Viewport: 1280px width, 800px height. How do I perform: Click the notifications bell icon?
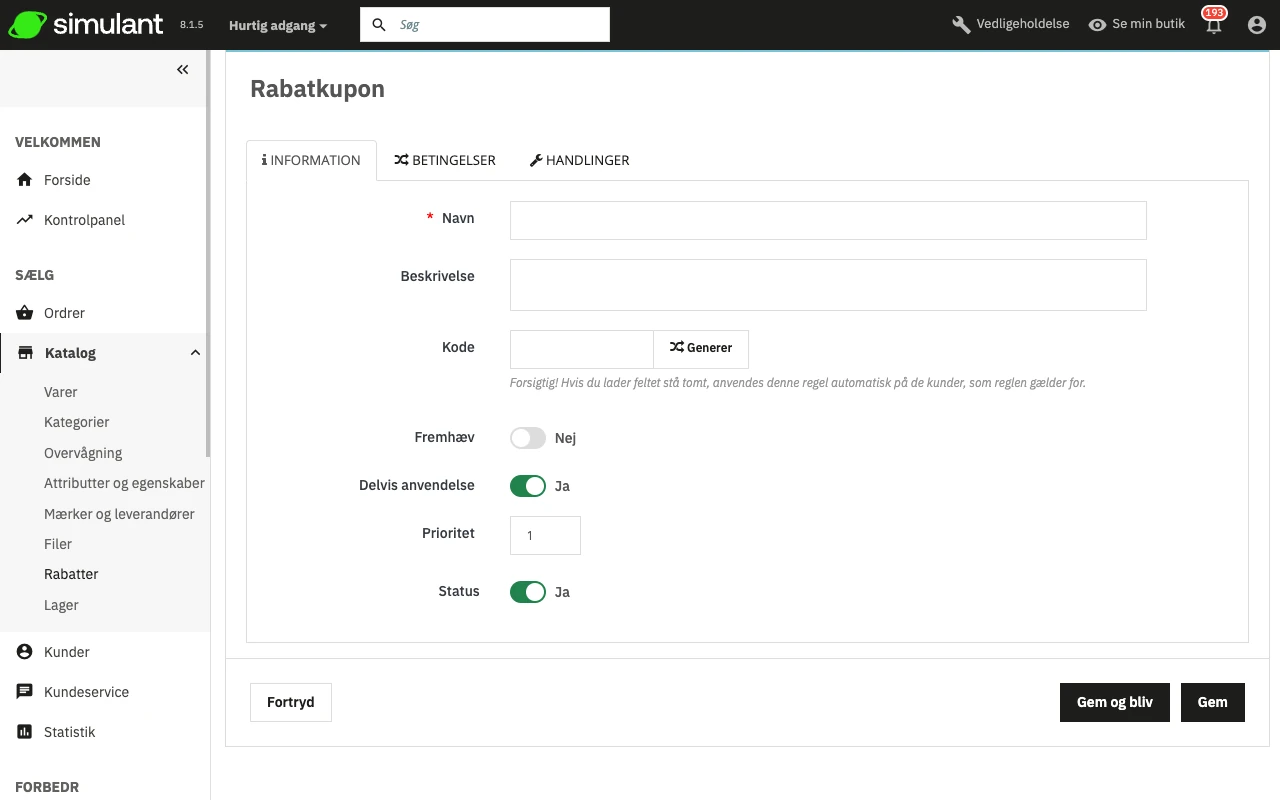(x=1213, y=26)
